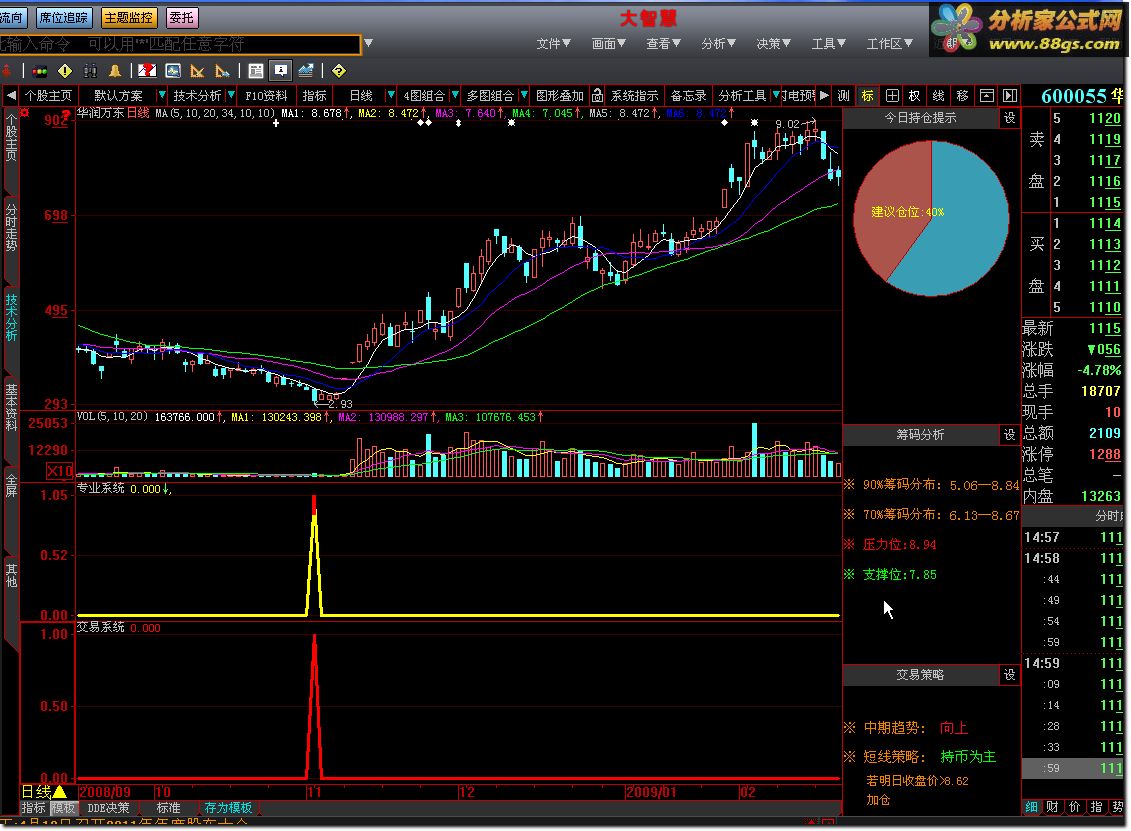Open the 画面 menu
The height and width of the screenshot is (831, 1131).
pyautogui.click(x=608, y=44)
